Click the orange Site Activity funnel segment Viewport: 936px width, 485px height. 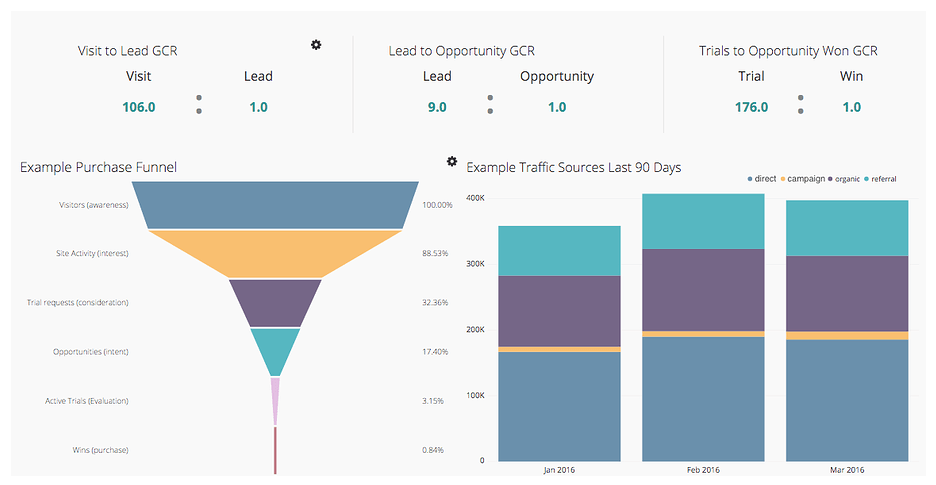(275, 254)
